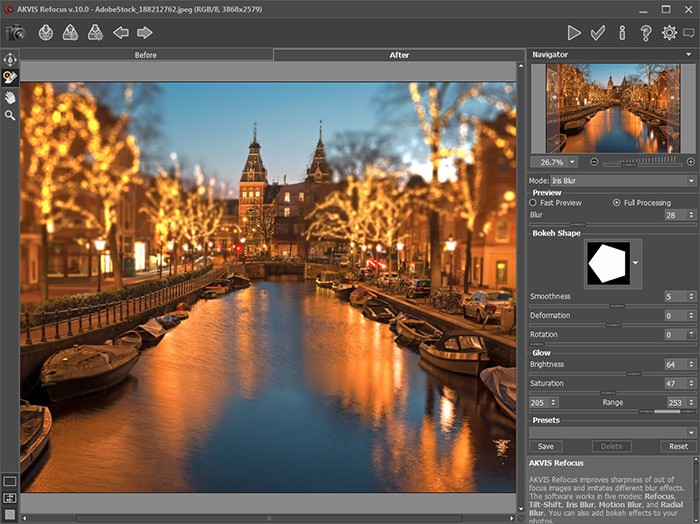Click the news message icon

(689, 33)
